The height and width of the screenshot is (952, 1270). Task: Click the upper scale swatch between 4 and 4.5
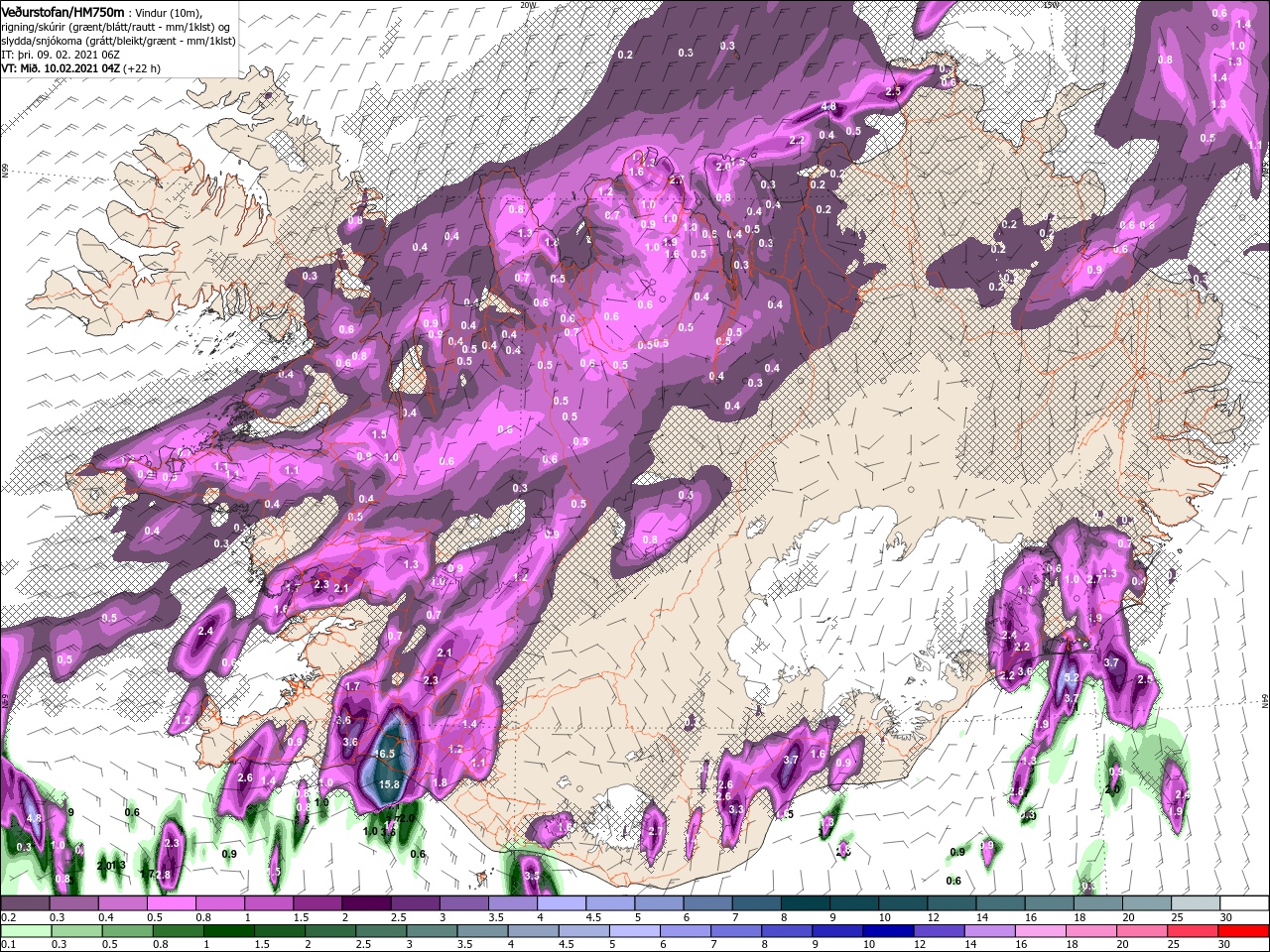point(561,904)
